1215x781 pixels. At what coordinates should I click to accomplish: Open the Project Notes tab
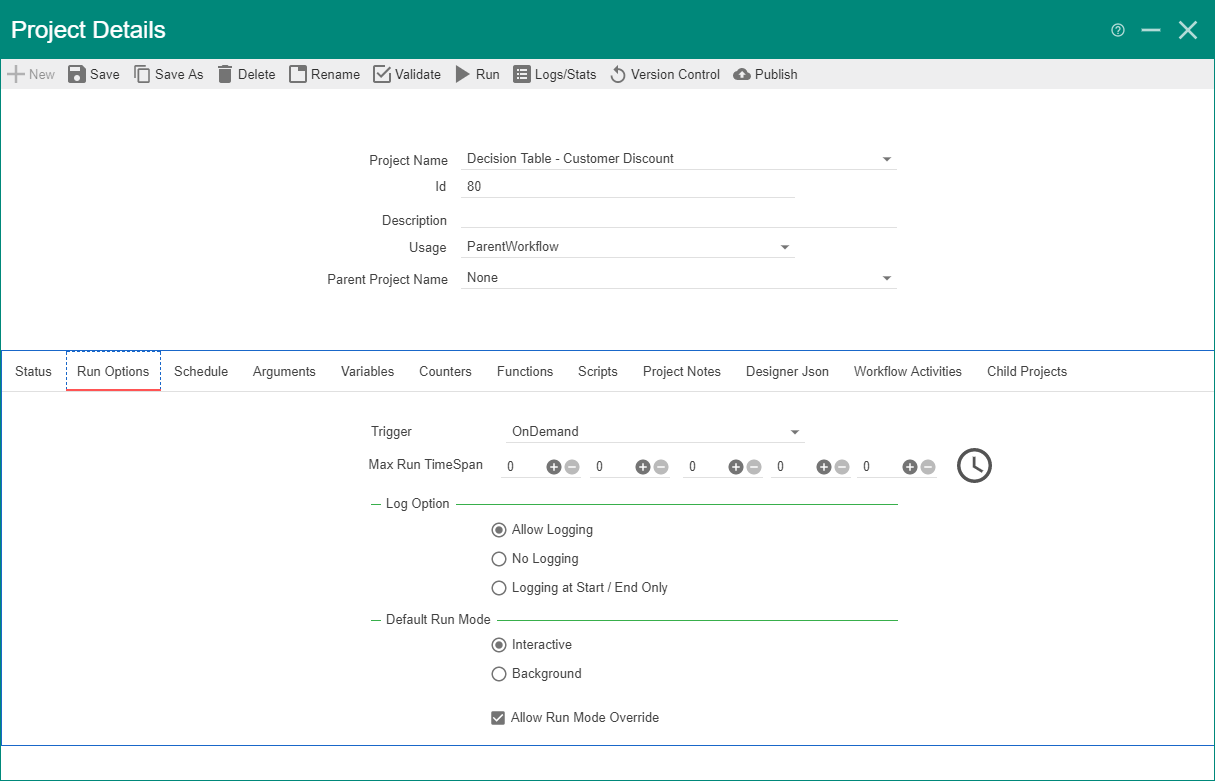coord(682,371)
